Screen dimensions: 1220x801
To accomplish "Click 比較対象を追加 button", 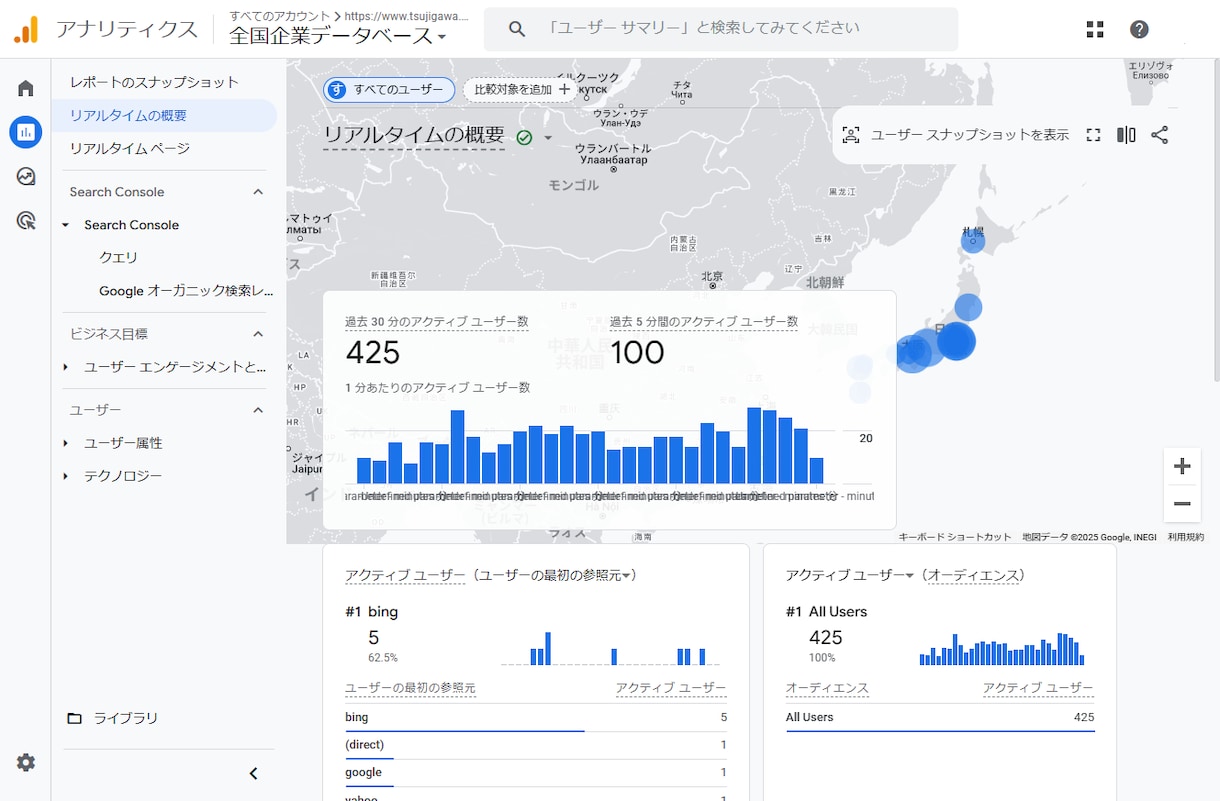I will 521,90.
